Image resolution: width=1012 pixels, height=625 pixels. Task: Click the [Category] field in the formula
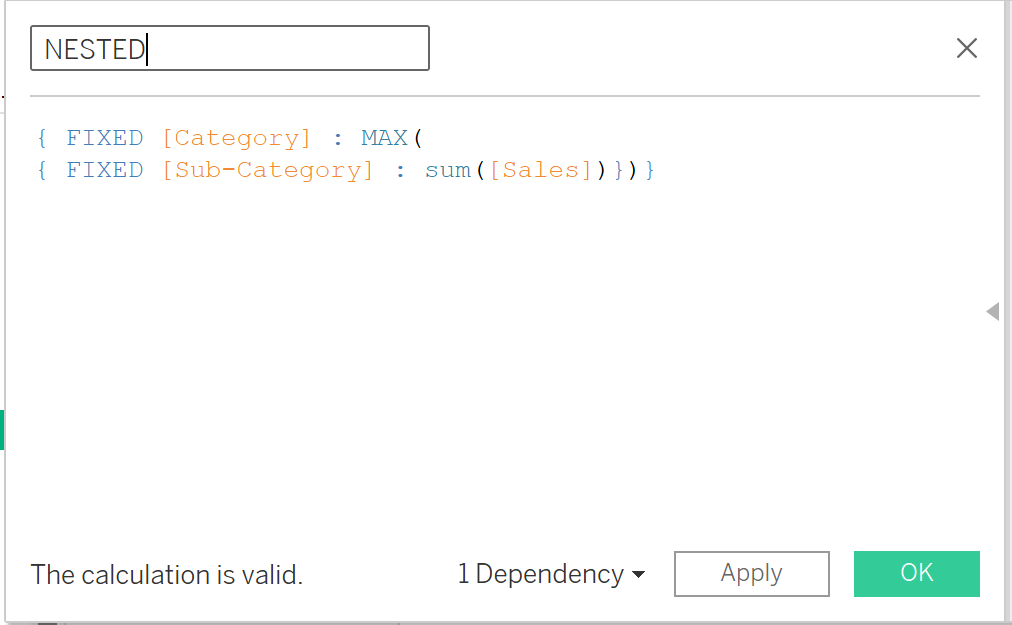tap(236, 138)
